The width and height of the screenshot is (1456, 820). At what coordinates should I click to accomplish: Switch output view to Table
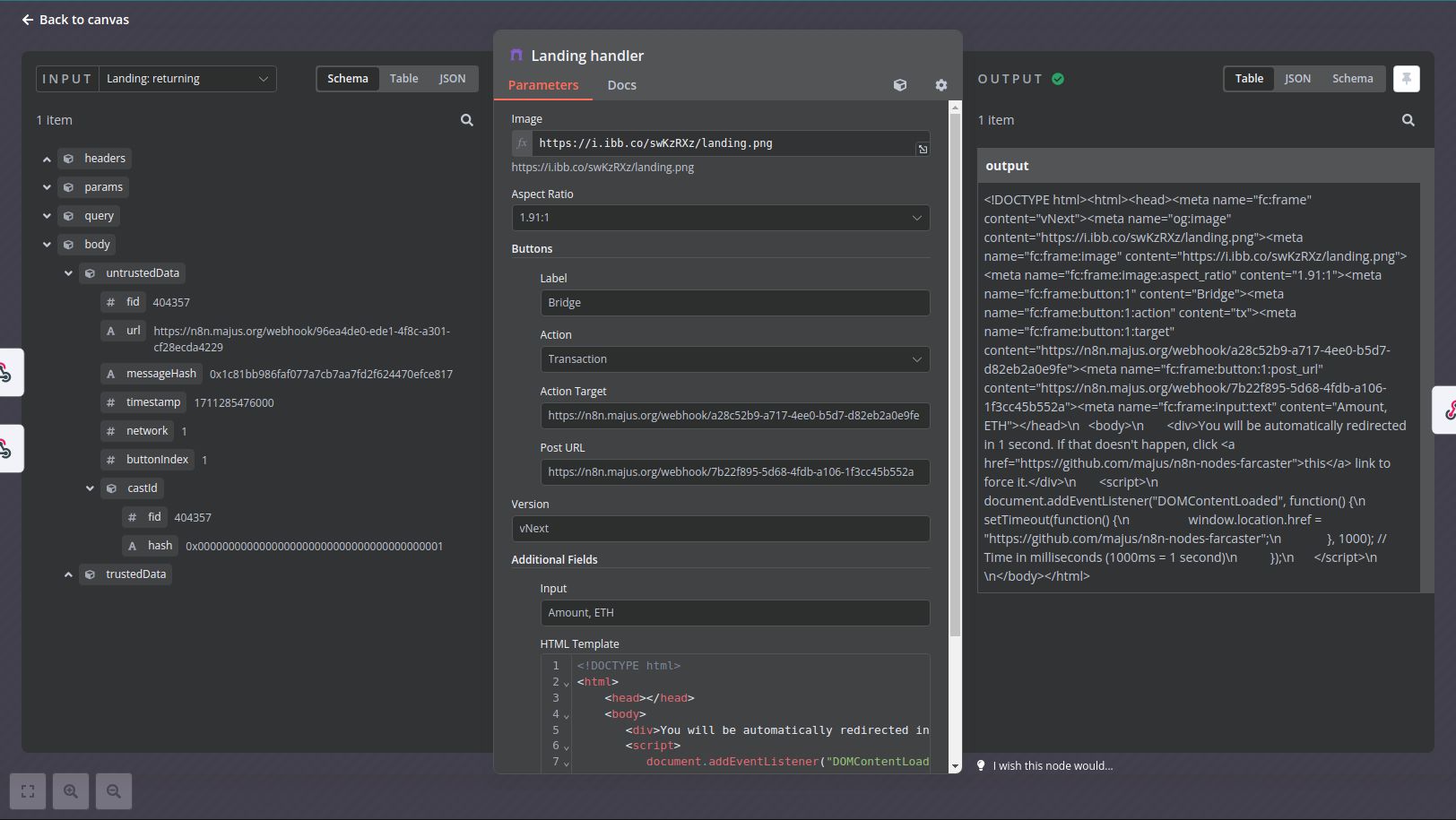[x=1249, y=79]
